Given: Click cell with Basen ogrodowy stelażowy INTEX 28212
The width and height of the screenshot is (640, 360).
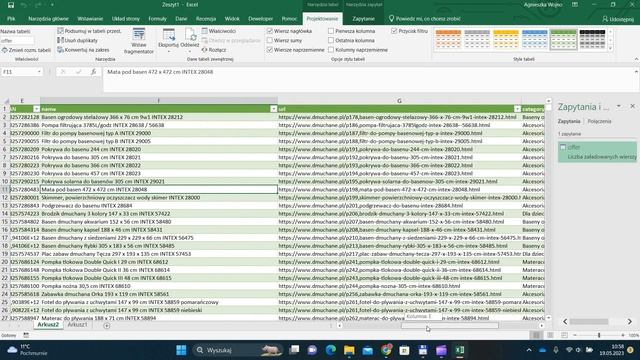Looking at the screenshot, I should 159,117.
